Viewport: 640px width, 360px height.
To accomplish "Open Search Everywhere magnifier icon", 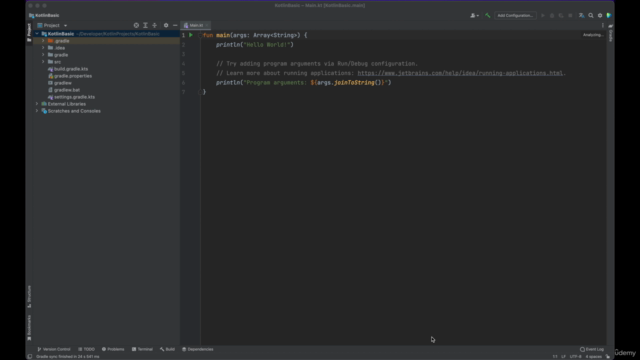I will point(591,16).
